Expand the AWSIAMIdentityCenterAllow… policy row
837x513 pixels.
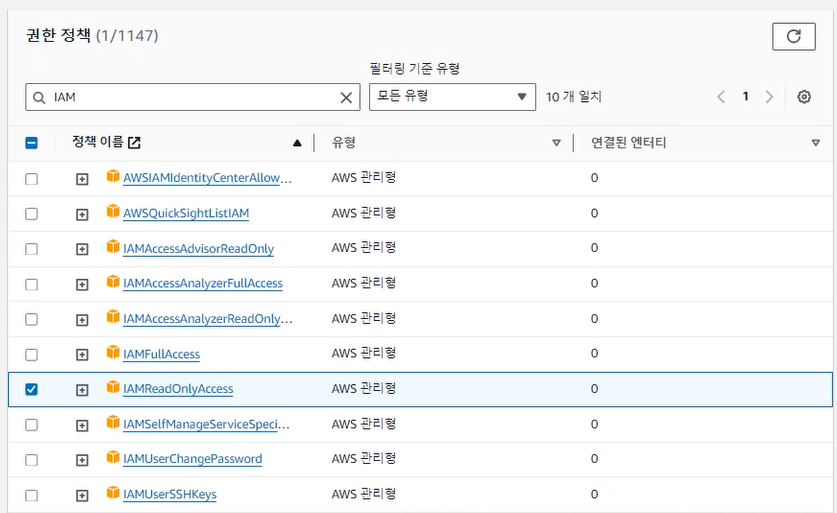pyautogui.click(x=82, y=179)
